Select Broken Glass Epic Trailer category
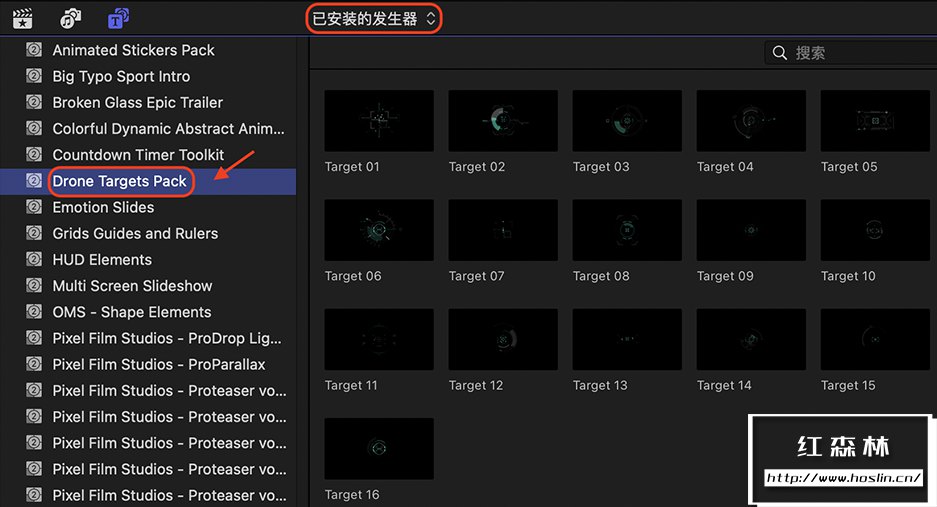 point(137,103)
